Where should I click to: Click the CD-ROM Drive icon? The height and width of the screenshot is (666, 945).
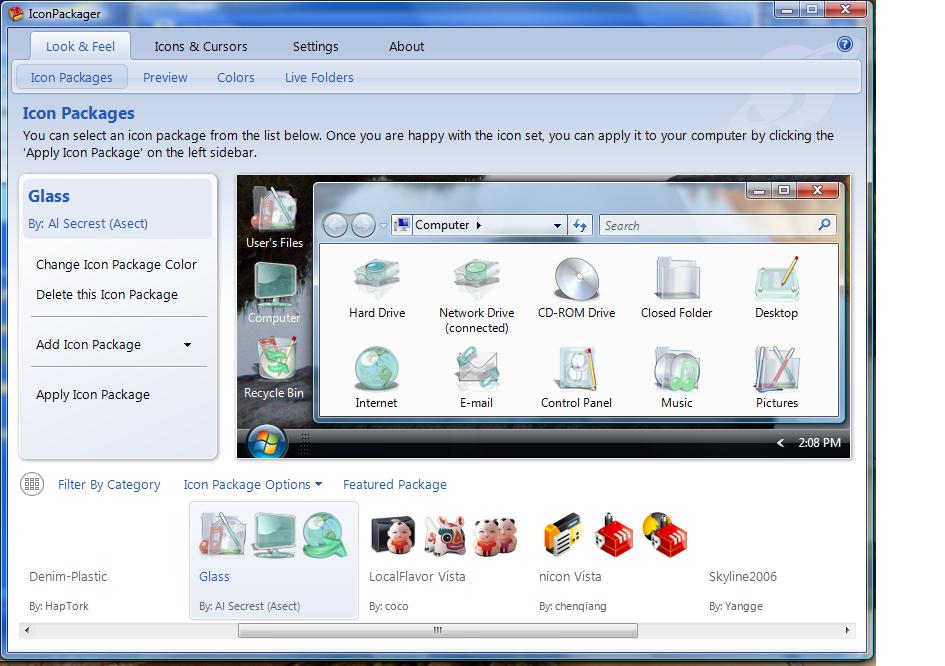[577, 279]
